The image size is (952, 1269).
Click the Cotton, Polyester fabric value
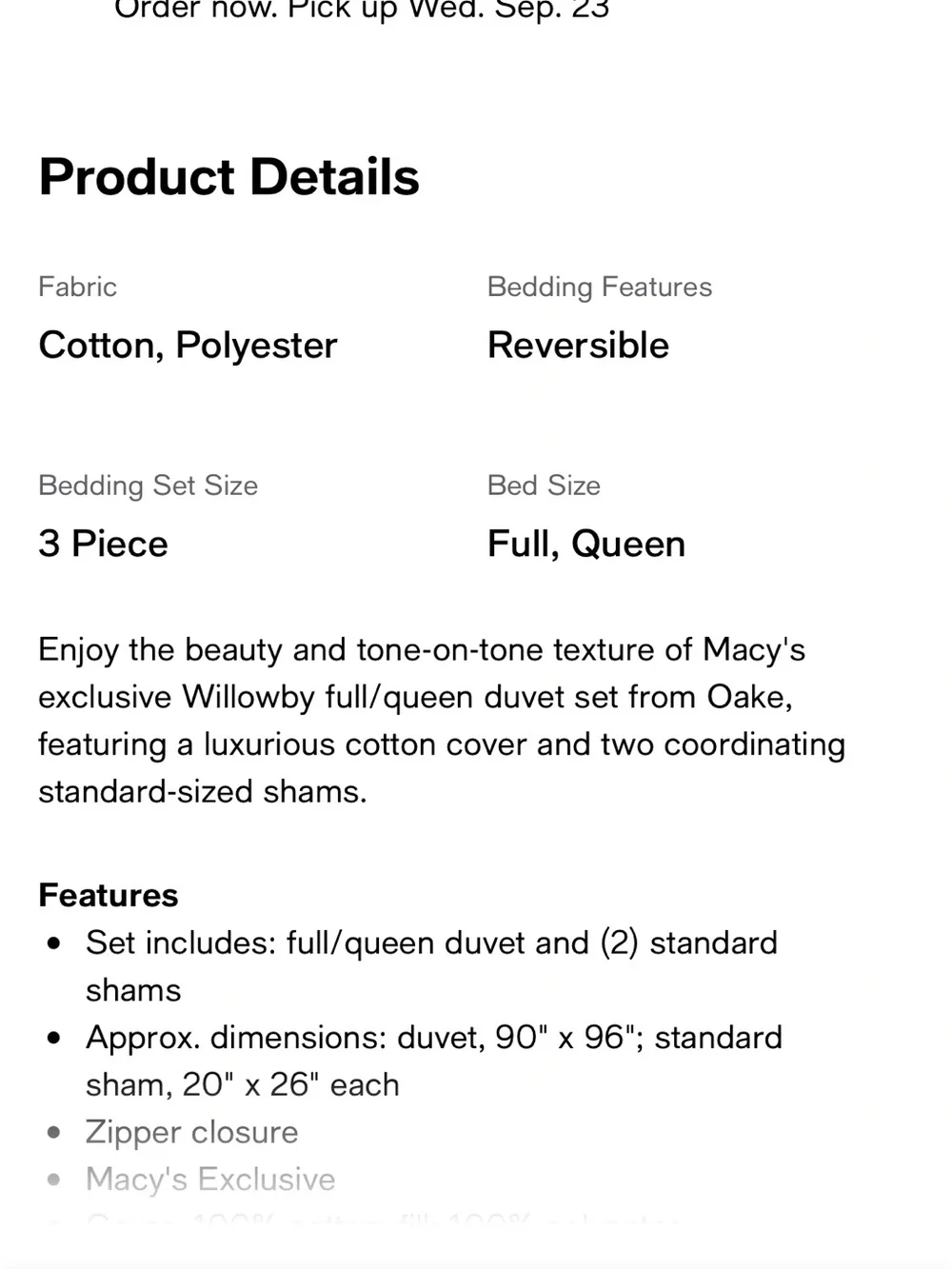click(188, 346)
